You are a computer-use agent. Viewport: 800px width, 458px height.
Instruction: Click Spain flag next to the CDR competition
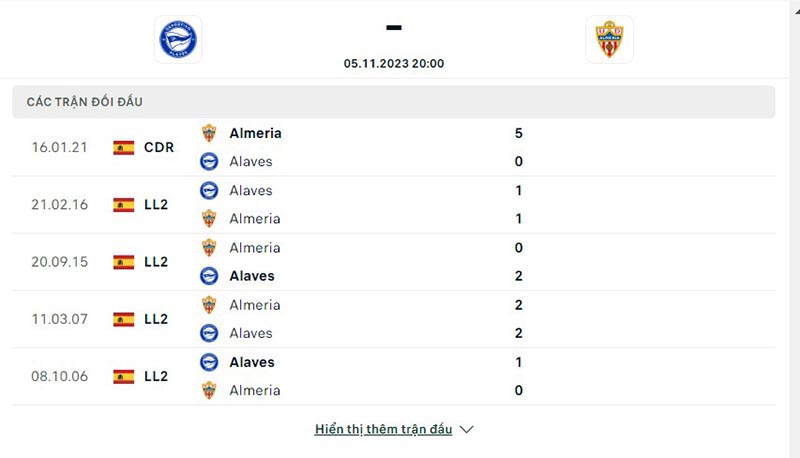point(124,147)
